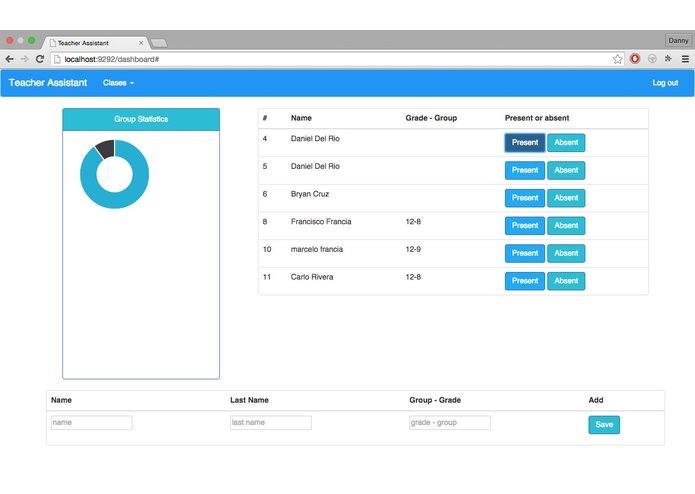Click the Add column header
The image size is (695, 494).
(x=596, y=400)
